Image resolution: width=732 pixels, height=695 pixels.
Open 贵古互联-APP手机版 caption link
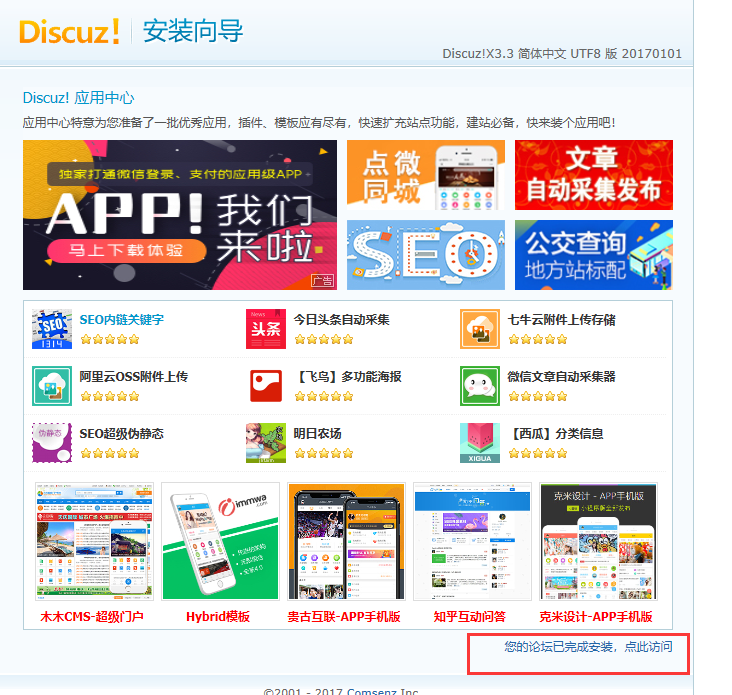click(344, 617)
